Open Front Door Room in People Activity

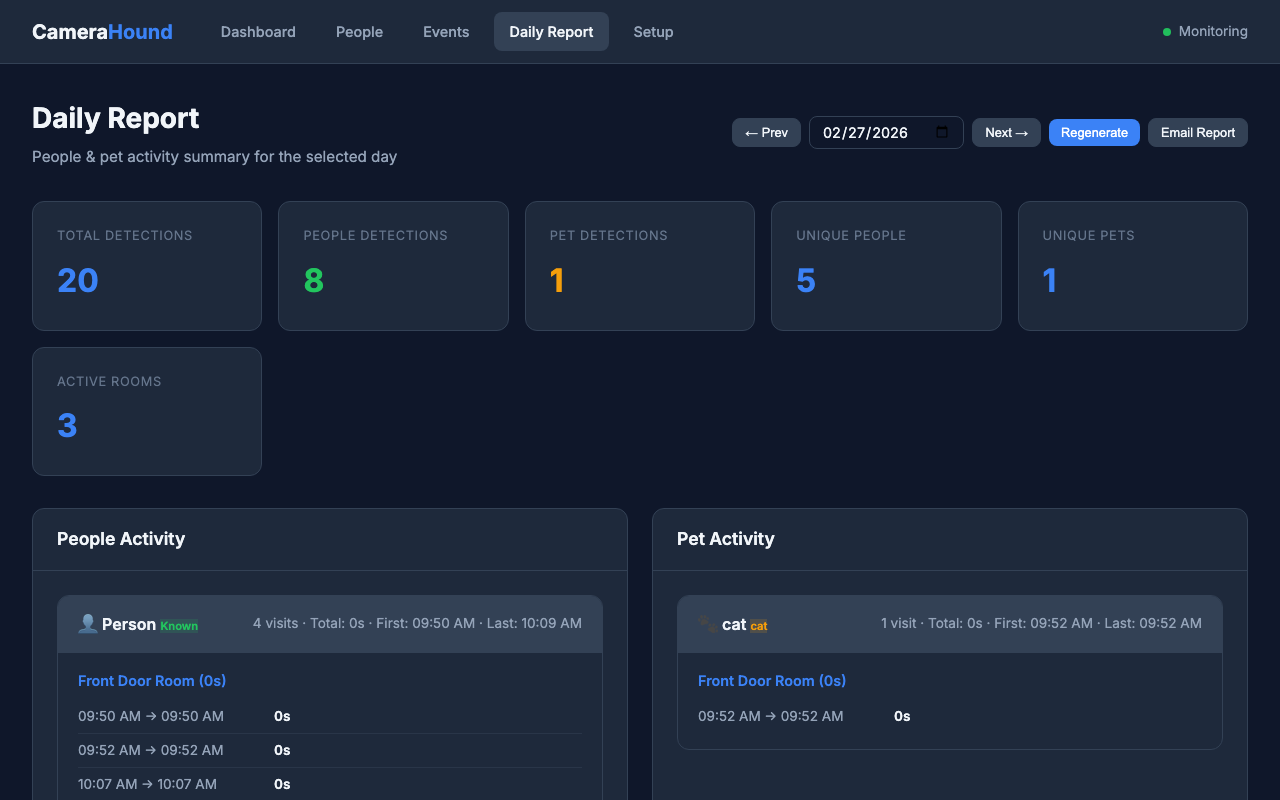pyautogui.click(x=152, y=680)
